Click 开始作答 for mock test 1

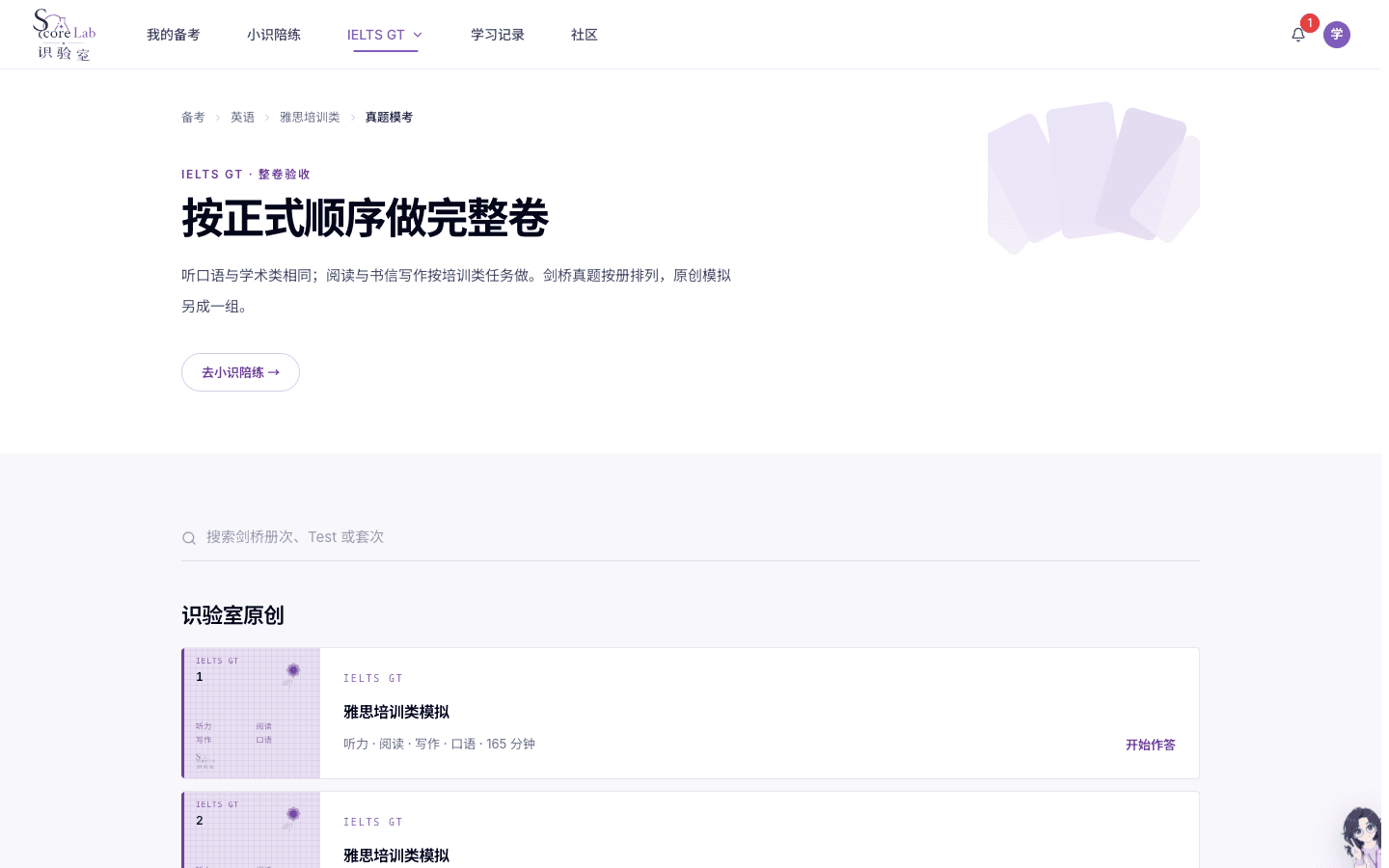(1151, 745)
